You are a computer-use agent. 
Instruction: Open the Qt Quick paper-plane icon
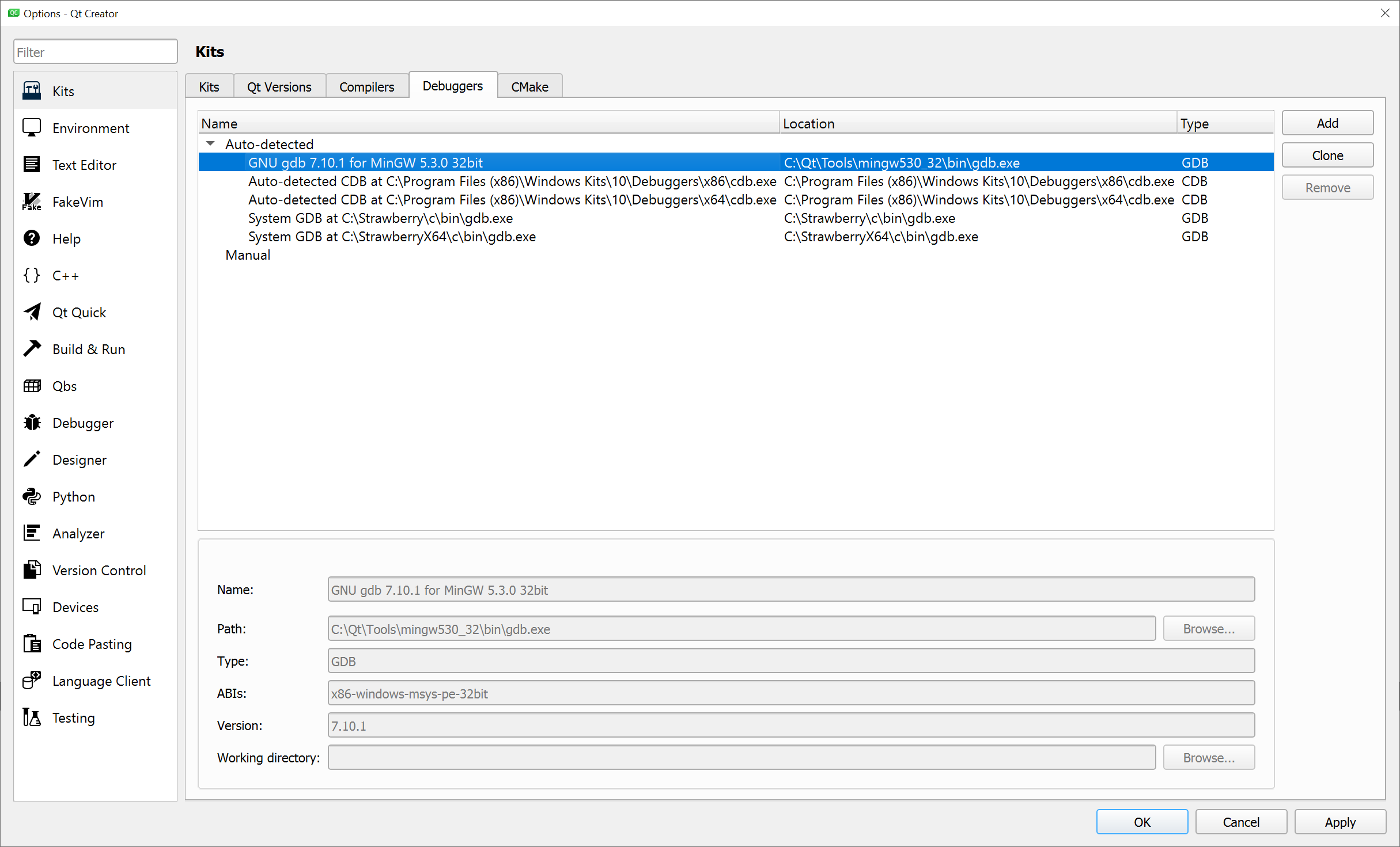pyautogui.click(x=32, y=313)
